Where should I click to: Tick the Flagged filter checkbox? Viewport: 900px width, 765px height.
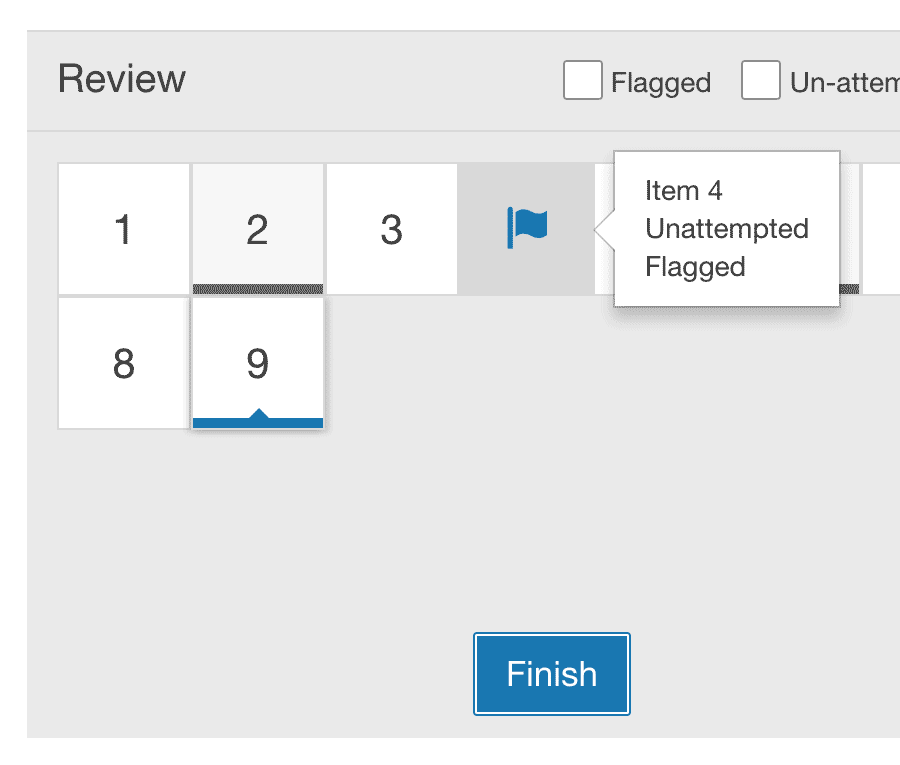click(583, 80)
